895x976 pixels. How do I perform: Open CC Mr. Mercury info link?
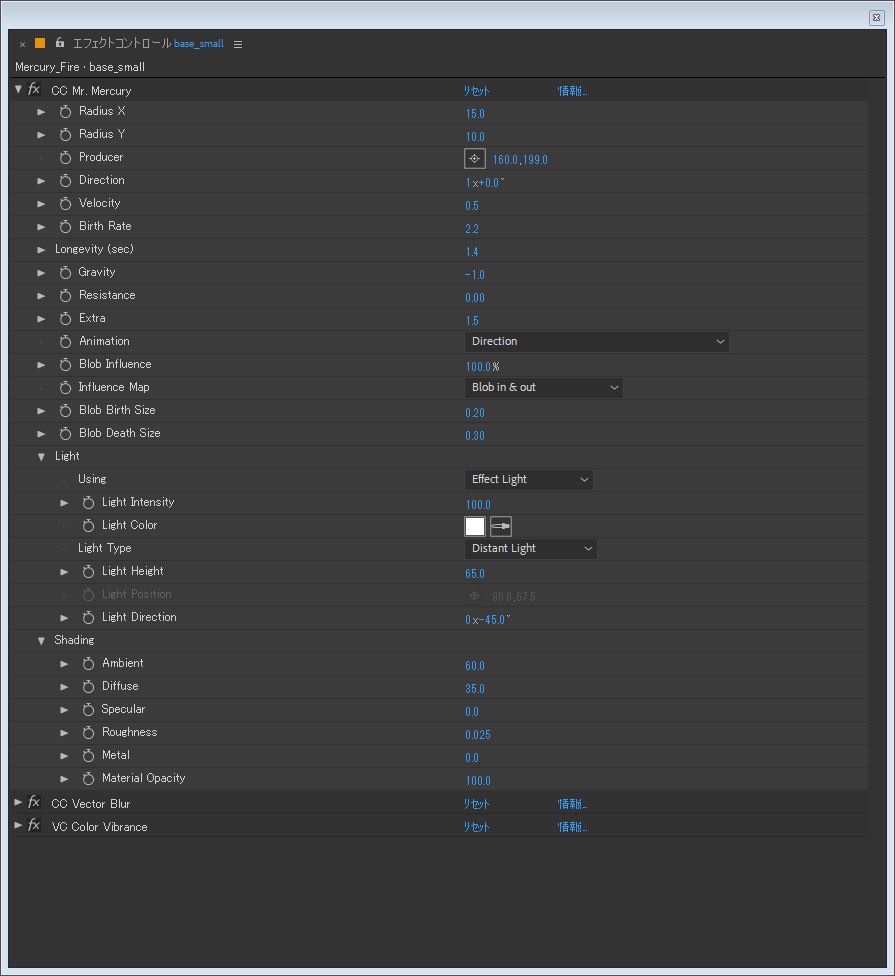pos(572,91)
